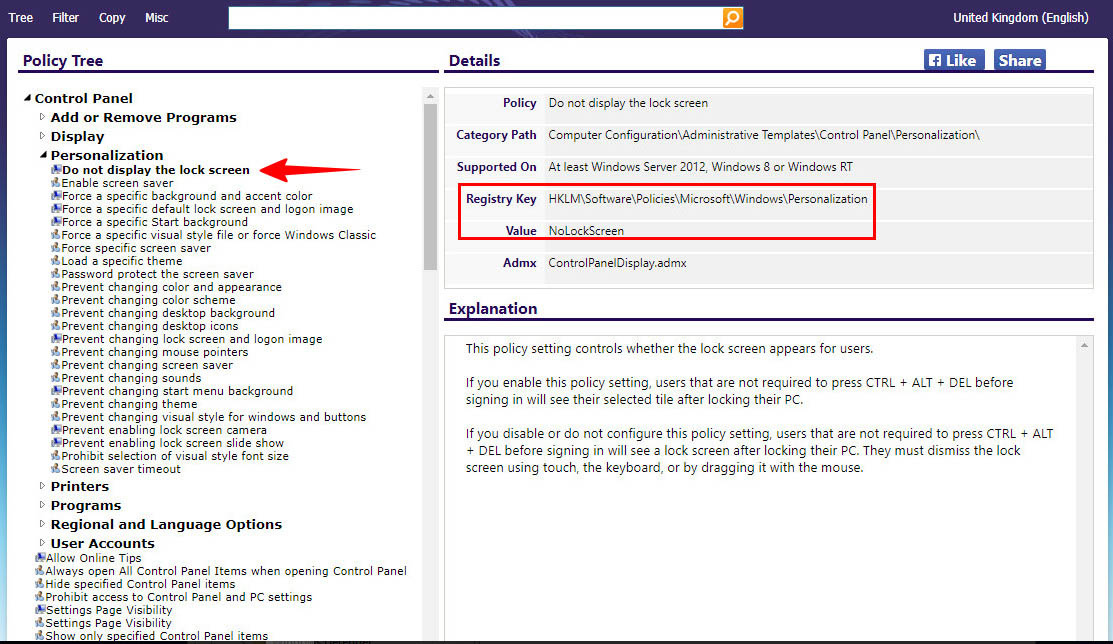Click the icon beside Allow Online Tips
Image resolution: width=1113 pixels, height=644 pixels.
(40, 558)
